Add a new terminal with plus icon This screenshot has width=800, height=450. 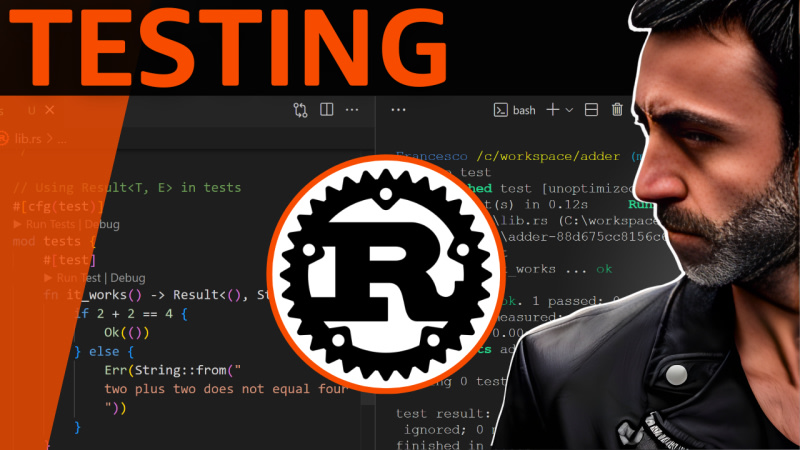point(552,110)
